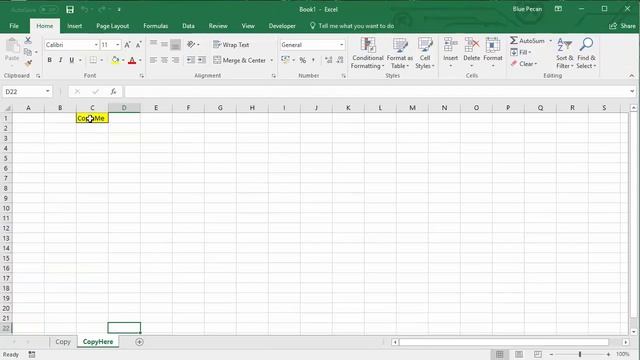Toggle the AutoSave switch
The image size is (640, 360).
[x=48, y=9]
